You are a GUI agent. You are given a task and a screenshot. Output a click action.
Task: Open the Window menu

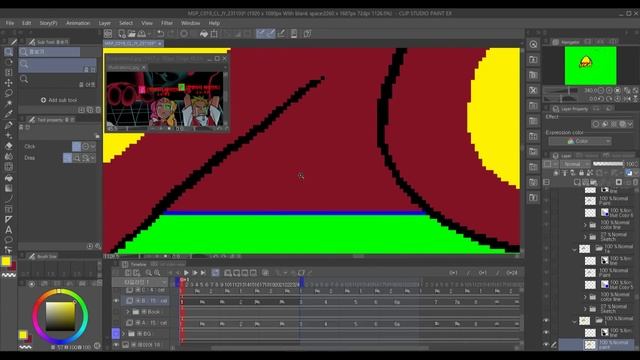(x=191, y=23)
